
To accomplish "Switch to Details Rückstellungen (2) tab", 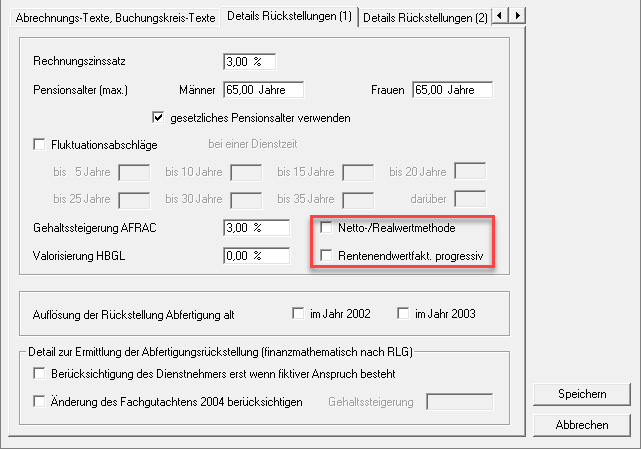I will pyautogui.click(x=425, y=16).
